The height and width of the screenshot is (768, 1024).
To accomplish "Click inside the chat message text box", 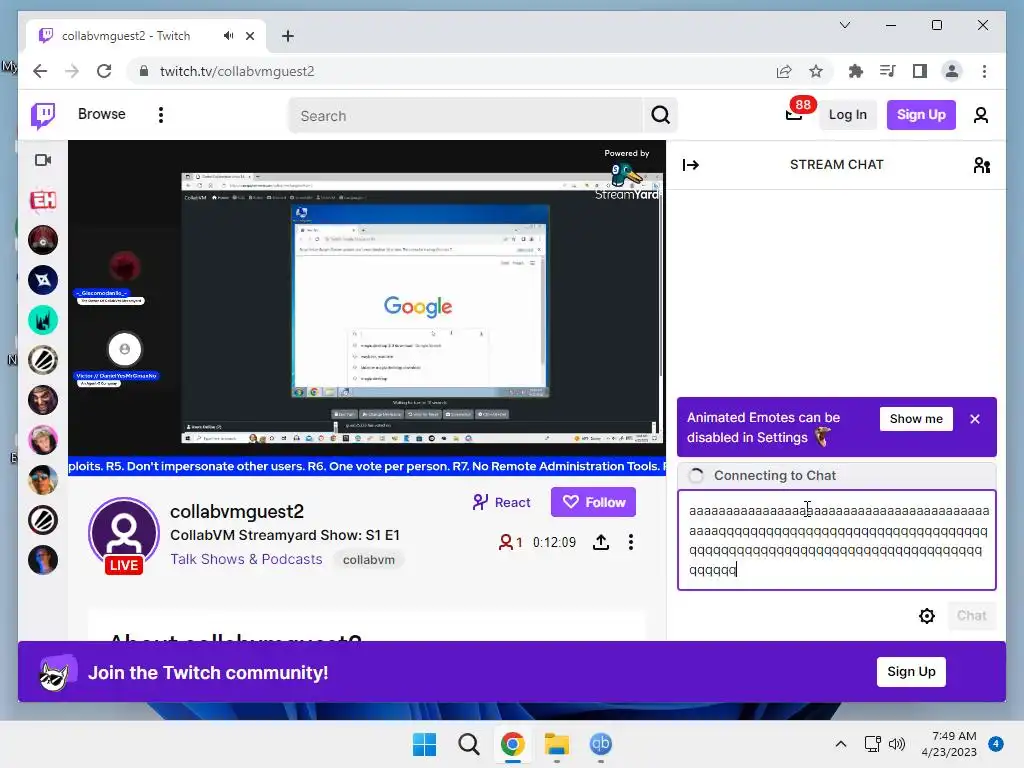I will tap(837, 540).
